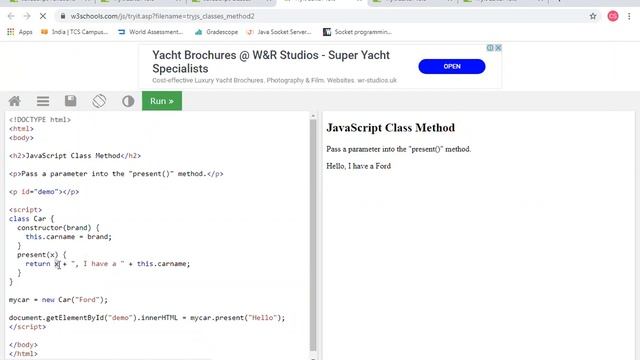Toggle dark mode contrast icon
Viewport: 640px width, 360px height.
pos(128,101)
